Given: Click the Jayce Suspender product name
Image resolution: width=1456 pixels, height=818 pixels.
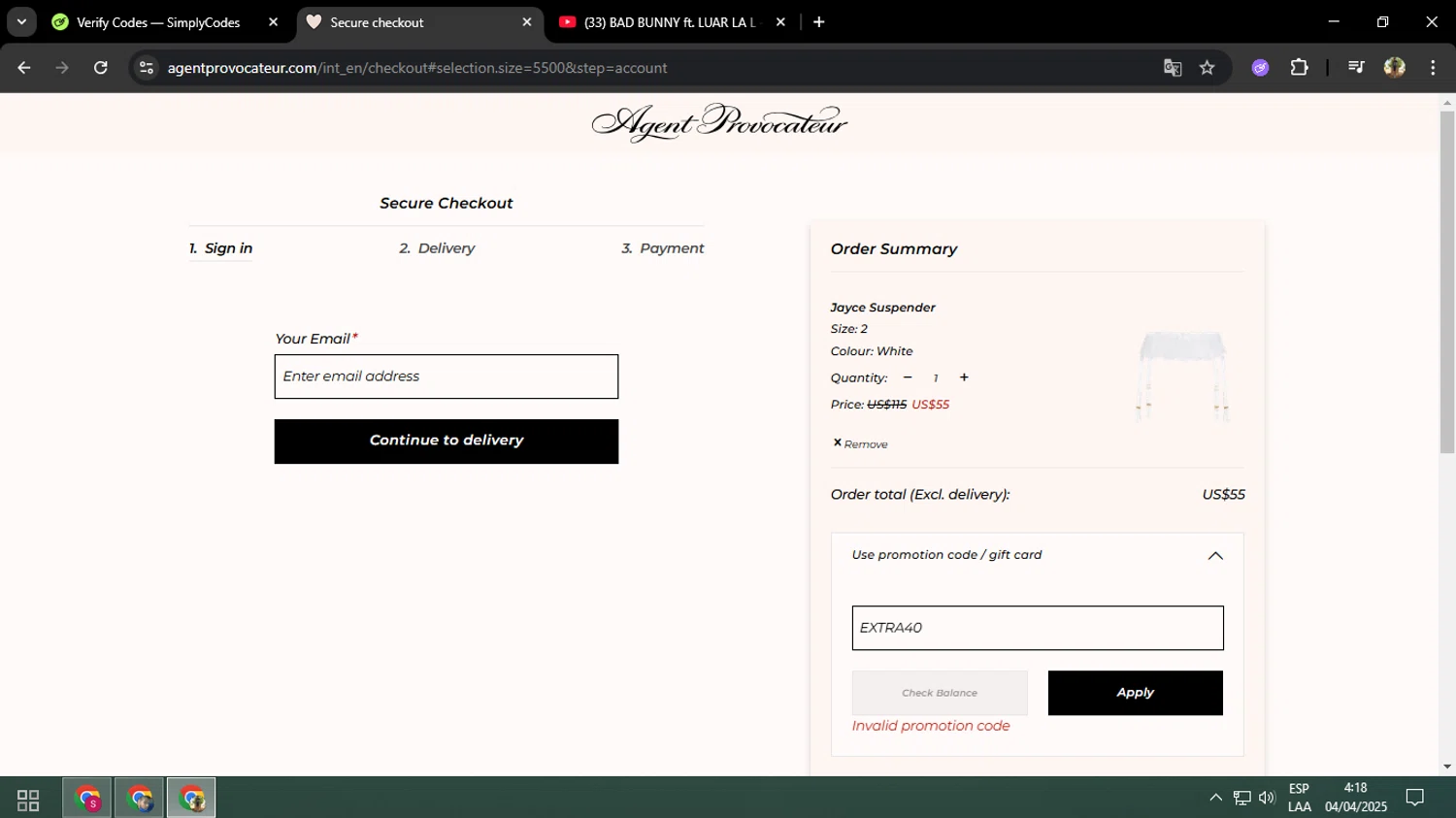Looking at the screenshot, I should click(882, 308).
